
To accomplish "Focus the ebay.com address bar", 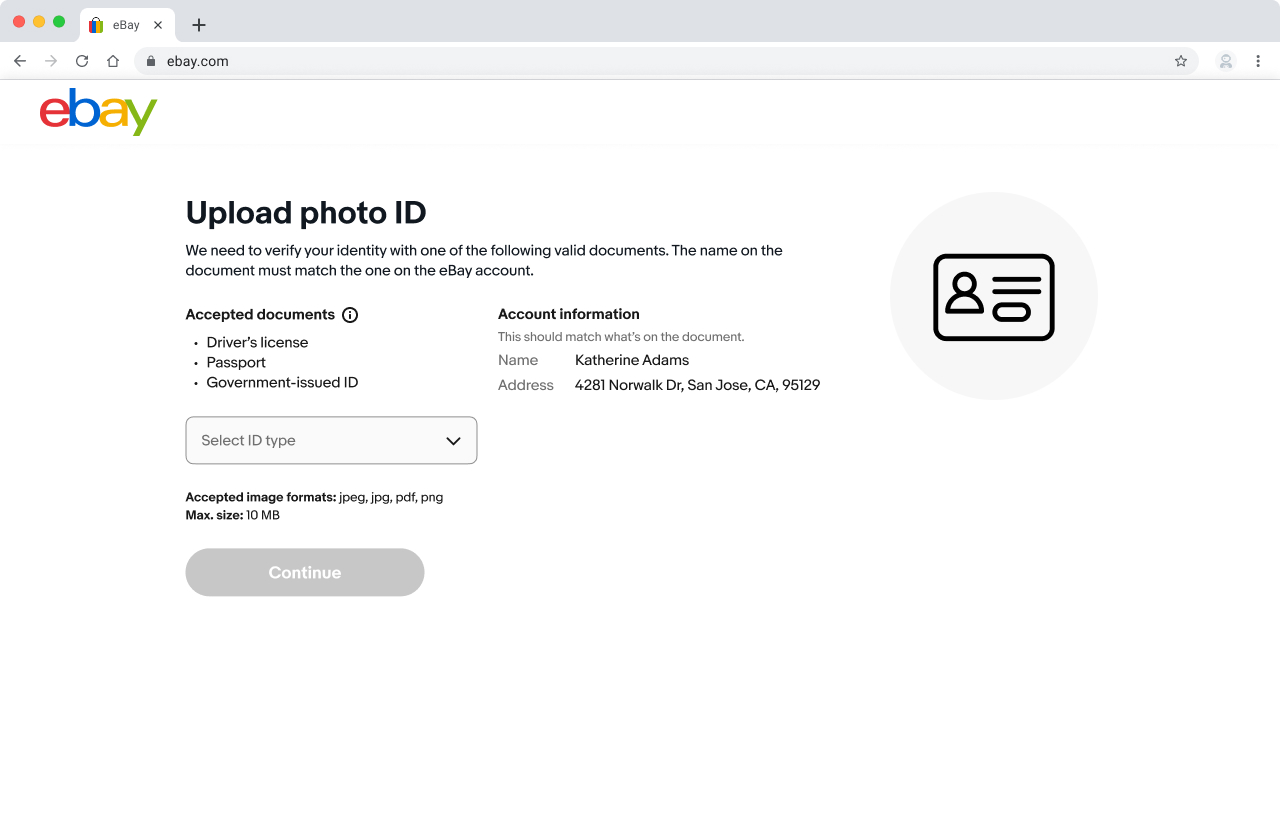I will click(666, 61).
